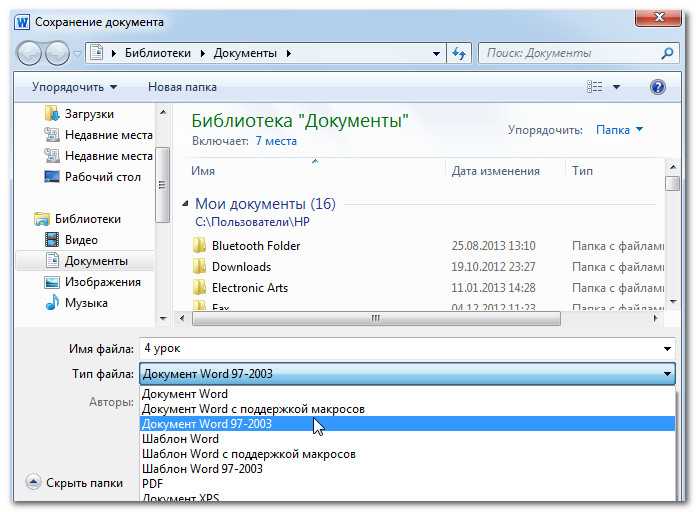696x512 pixels.
Task: Click the view mode icon
Action: (595, 87)
